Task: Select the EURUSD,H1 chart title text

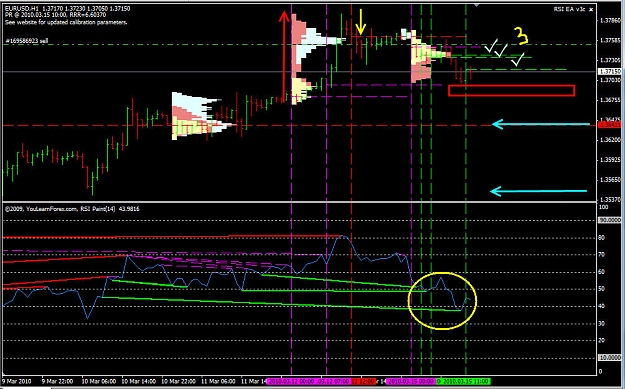Action: [x=21, y=8]
